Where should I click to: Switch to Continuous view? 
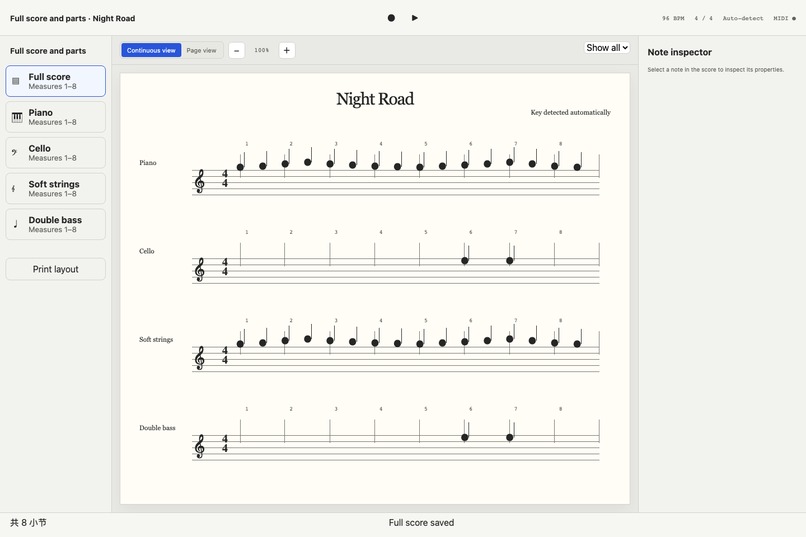click(151, 50)
